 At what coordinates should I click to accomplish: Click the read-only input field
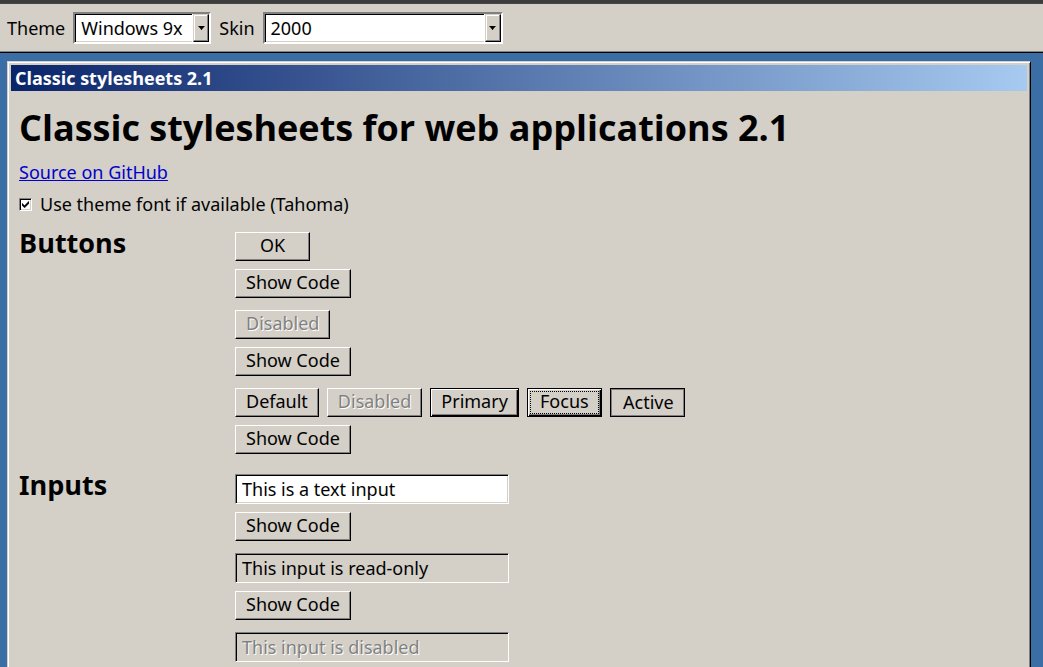click(x=372, y=569)
